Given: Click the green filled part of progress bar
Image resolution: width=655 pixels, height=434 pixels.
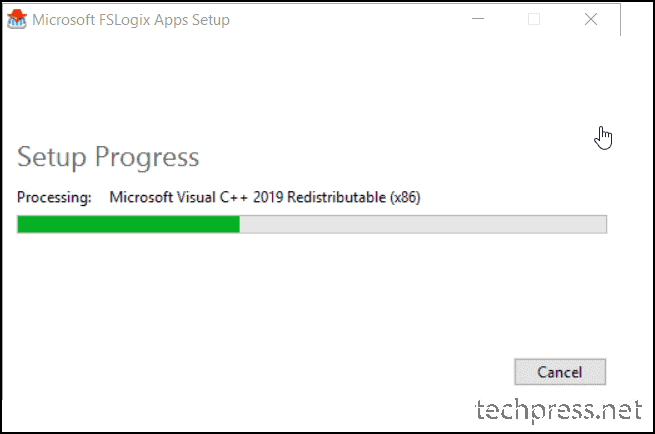Looking at the screenshot, I should click(128, 224).
